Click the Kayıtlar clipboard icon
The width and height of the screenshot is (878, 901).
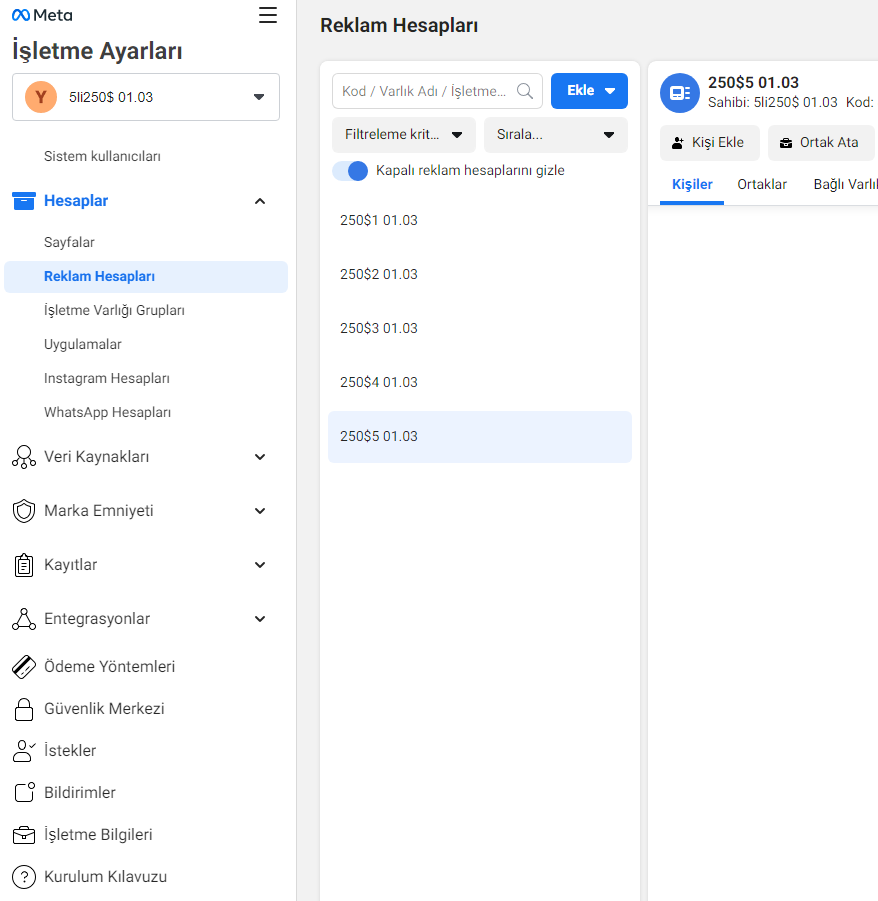point(24,565)
